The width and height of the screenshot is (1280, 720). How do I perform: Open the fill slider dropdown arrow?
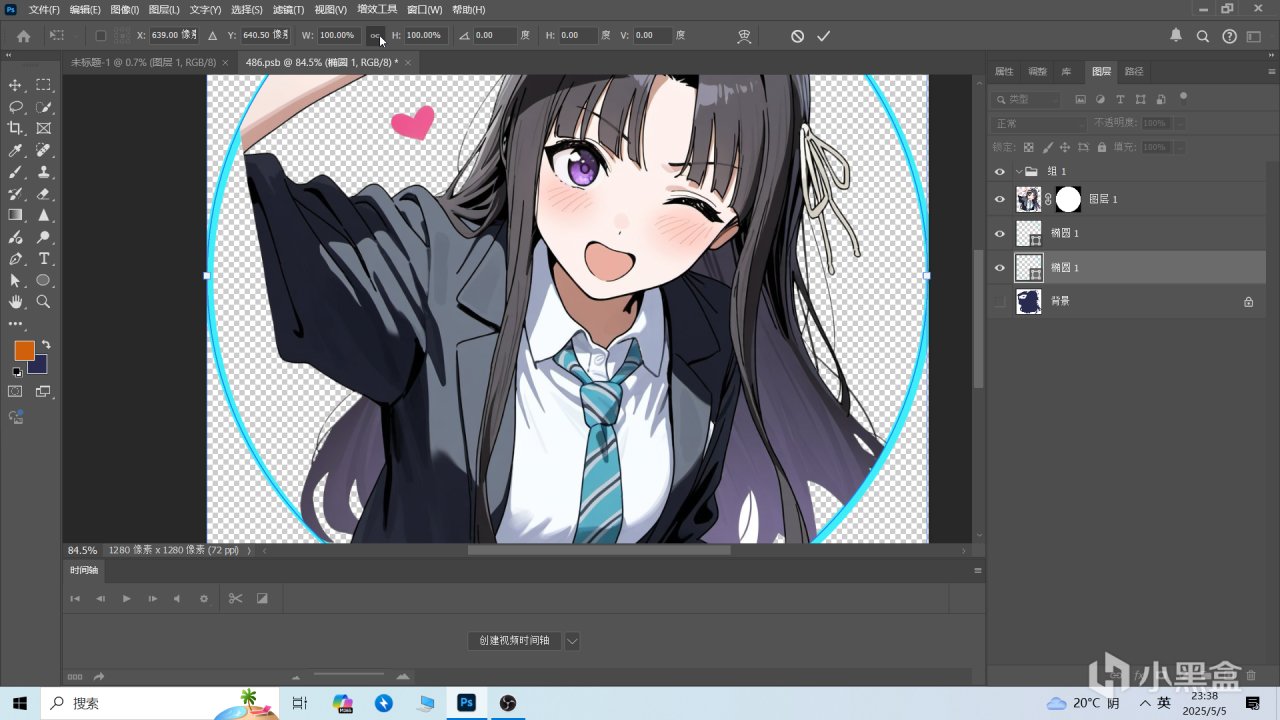(1180, 147)
